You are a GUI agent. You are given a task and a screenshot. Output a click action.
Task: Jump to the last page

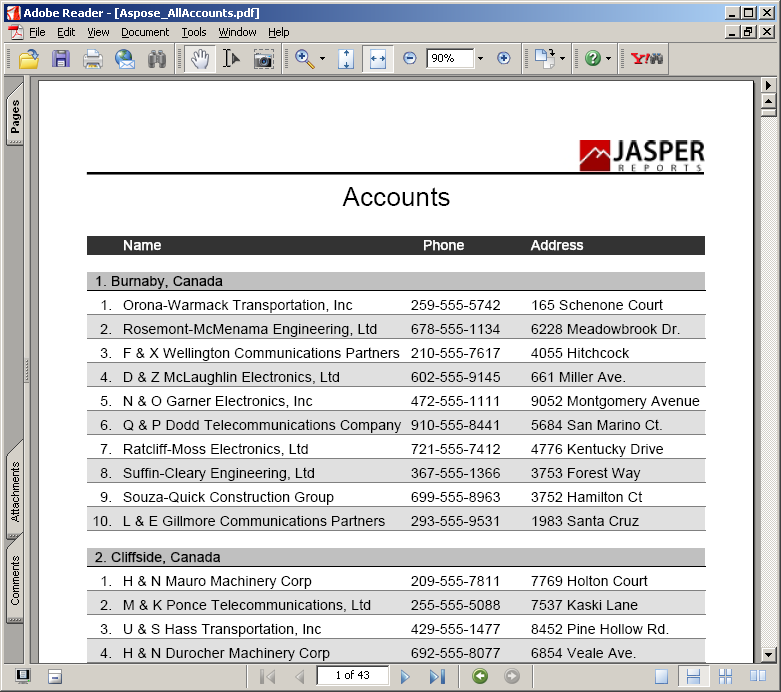coord(436,676)
